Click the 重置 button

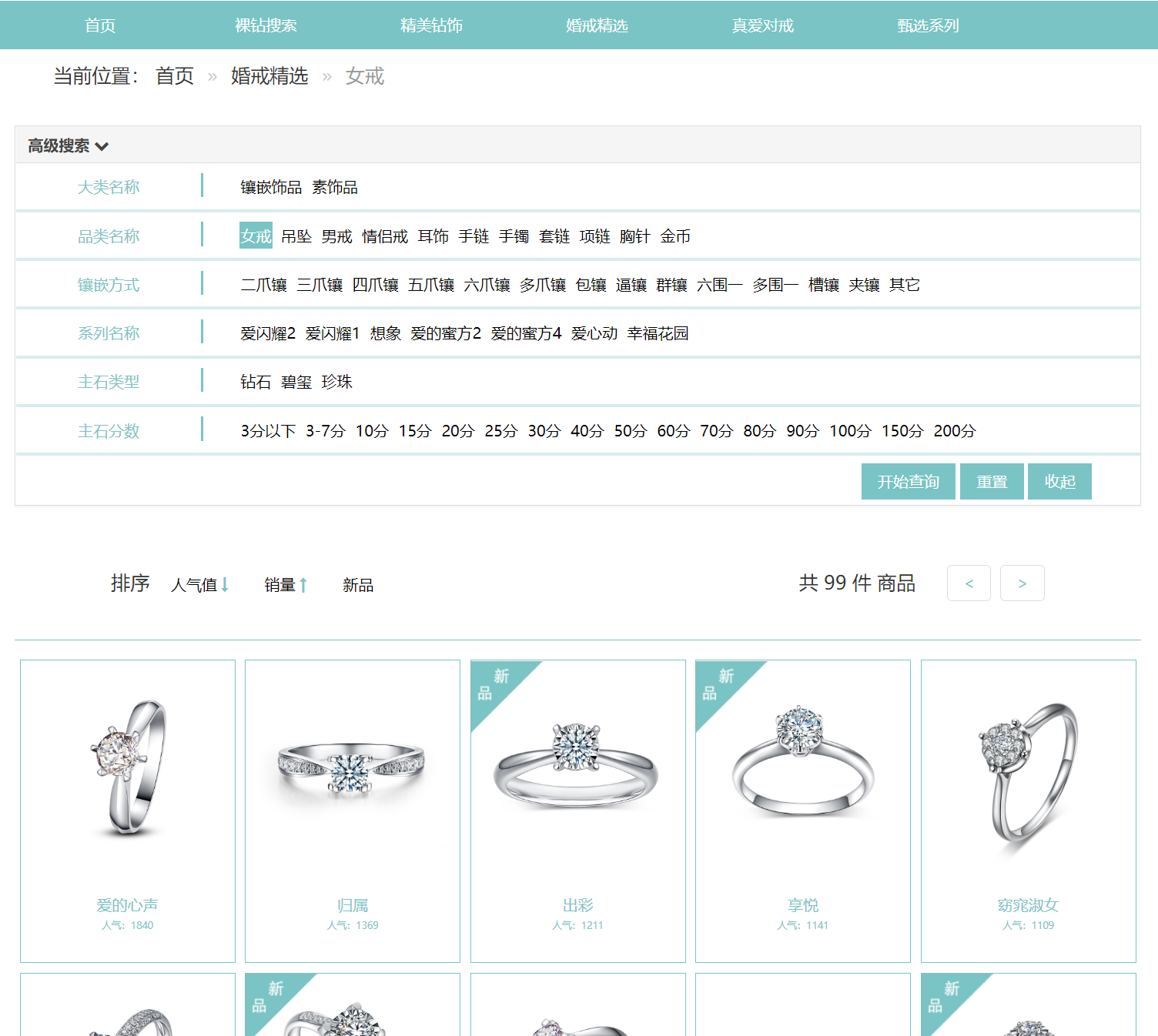(x=992, y=481)
